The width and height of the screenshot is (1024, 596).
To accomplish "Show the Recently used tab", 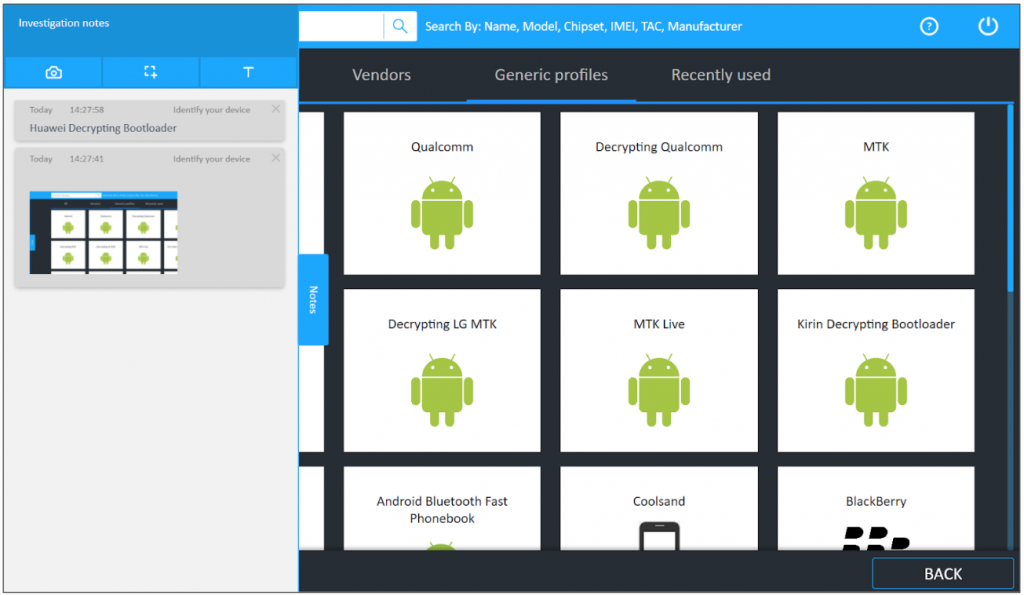I will click(x=721, y=75).
